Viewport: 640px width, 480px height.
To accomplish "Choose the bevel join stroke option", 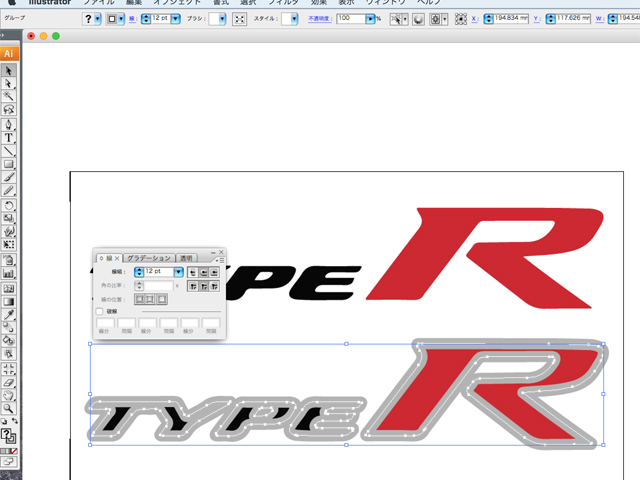I will point(214,286).
